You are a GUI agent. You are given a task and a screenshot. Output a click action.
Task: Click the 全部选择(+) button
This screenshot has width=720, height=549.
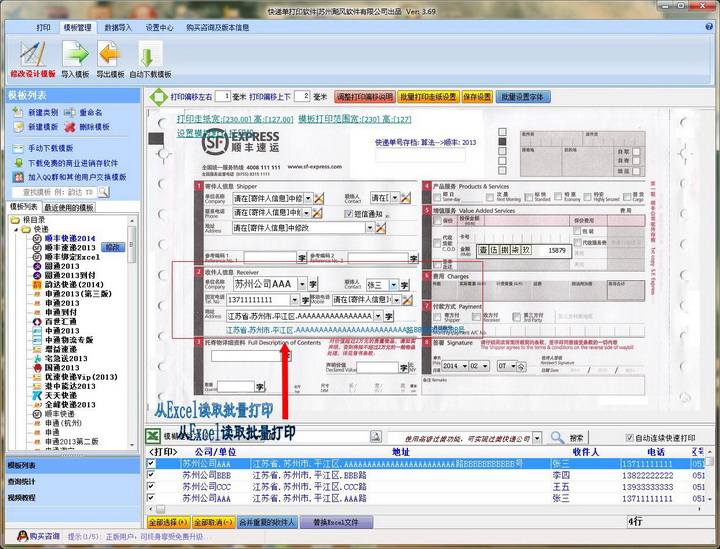[168, 522]
